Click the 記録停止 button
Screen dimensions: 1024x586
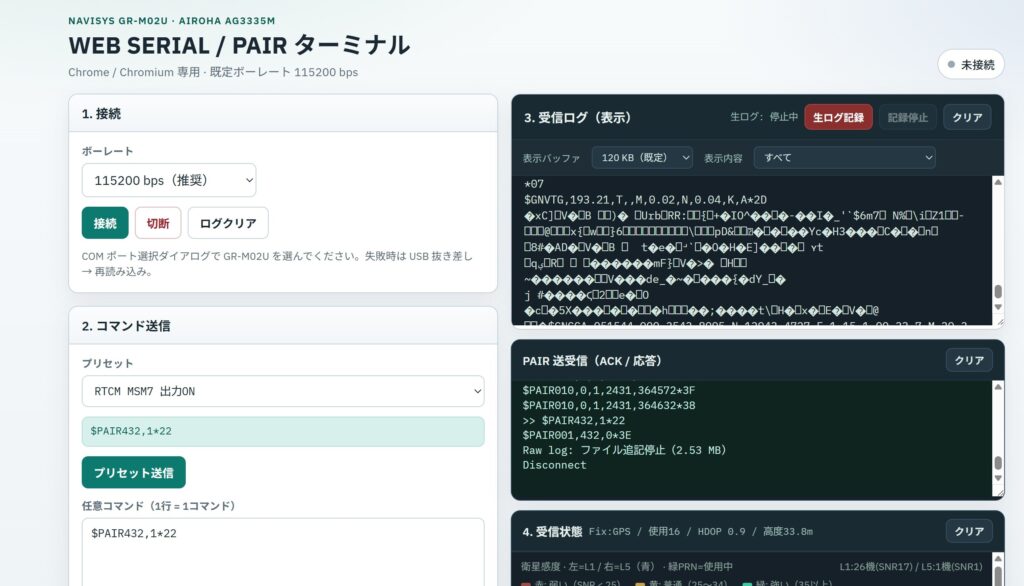[907, 118]
